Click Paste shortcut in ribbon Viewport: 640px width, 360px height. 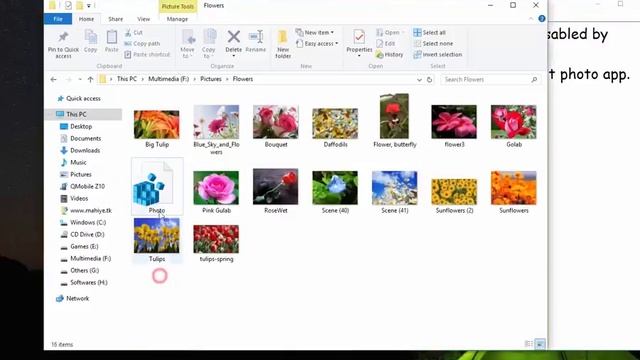pos(147,54)
